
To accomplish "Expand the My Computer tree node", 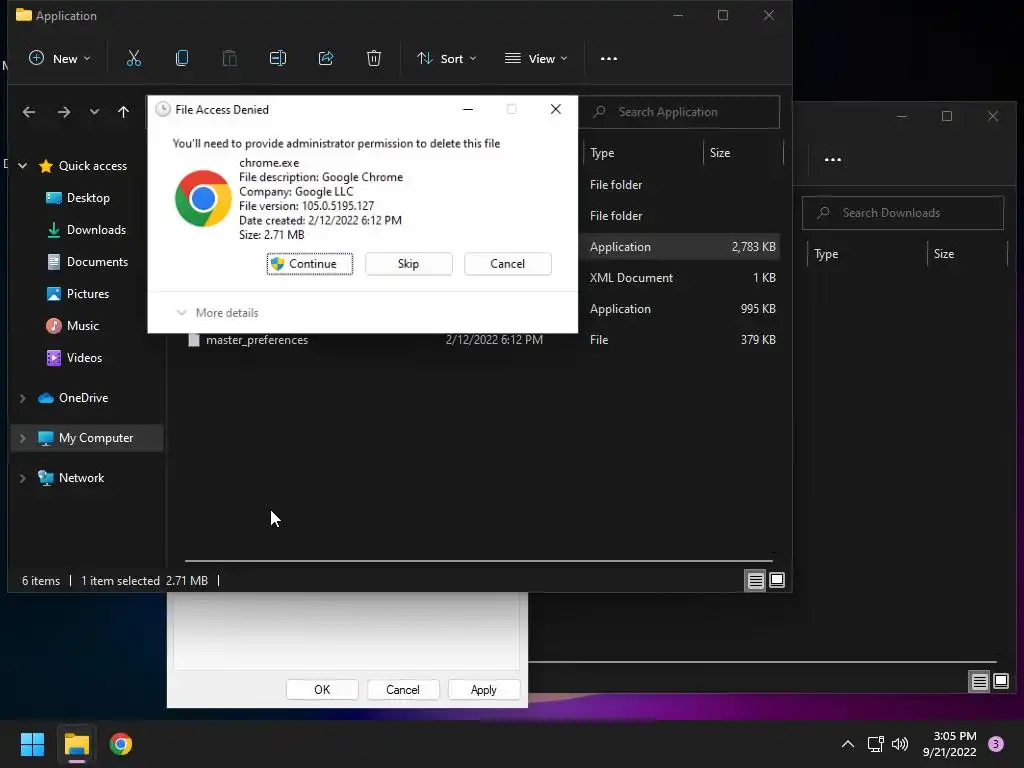I will (x=23, y=438).
